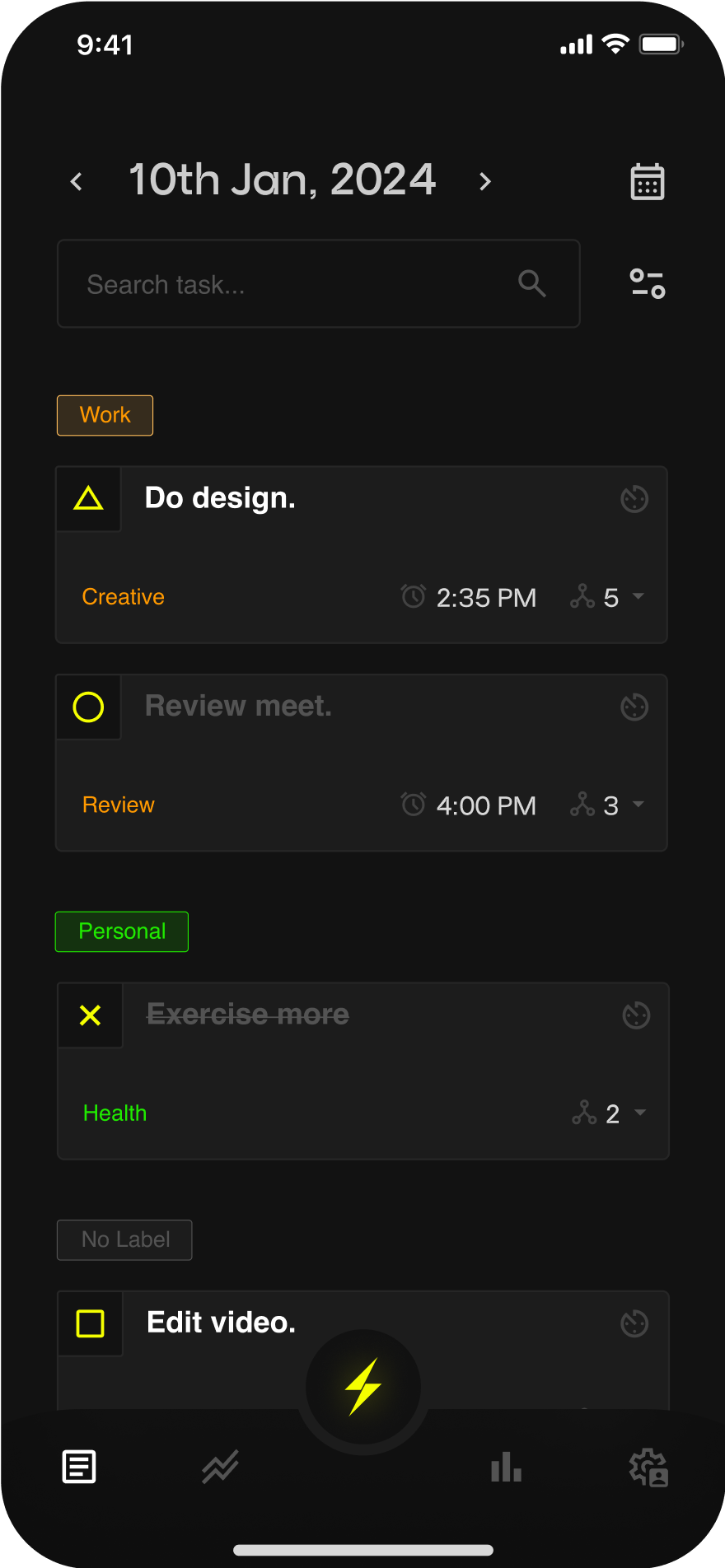Expand subtasks arrow on Exercise more

(640, 1113)
